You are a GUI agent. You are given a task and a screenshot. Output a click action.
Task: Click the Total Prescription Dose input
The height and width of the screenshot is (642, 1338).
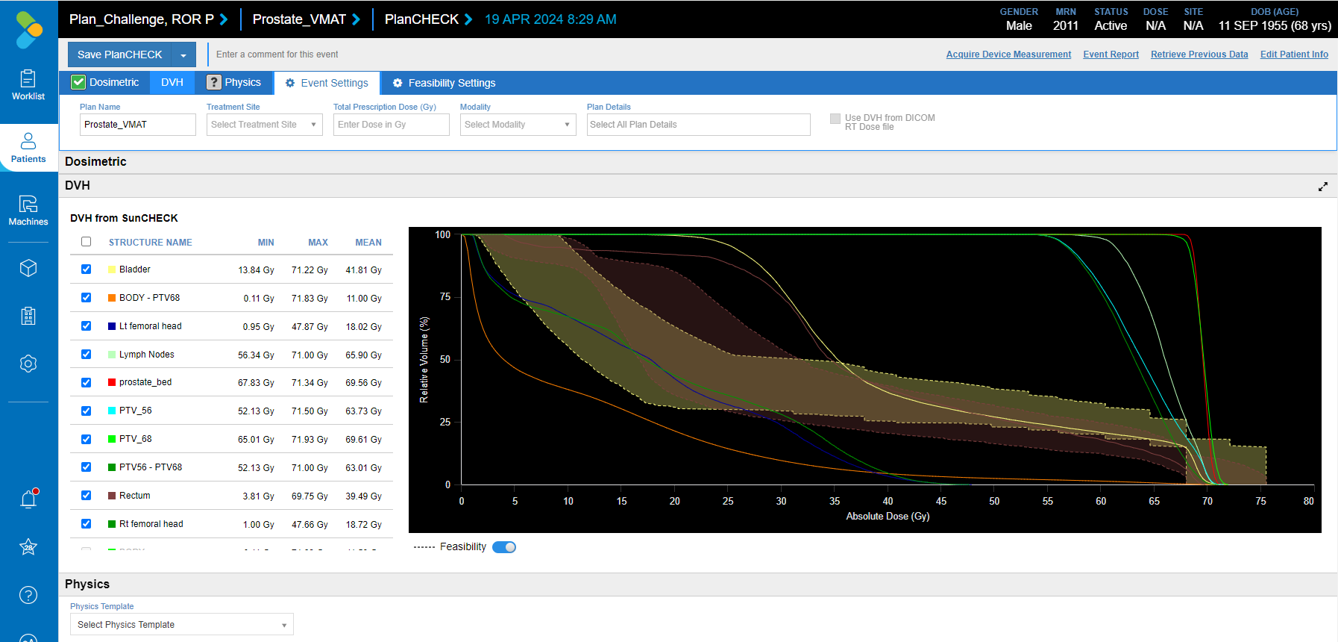391,125
